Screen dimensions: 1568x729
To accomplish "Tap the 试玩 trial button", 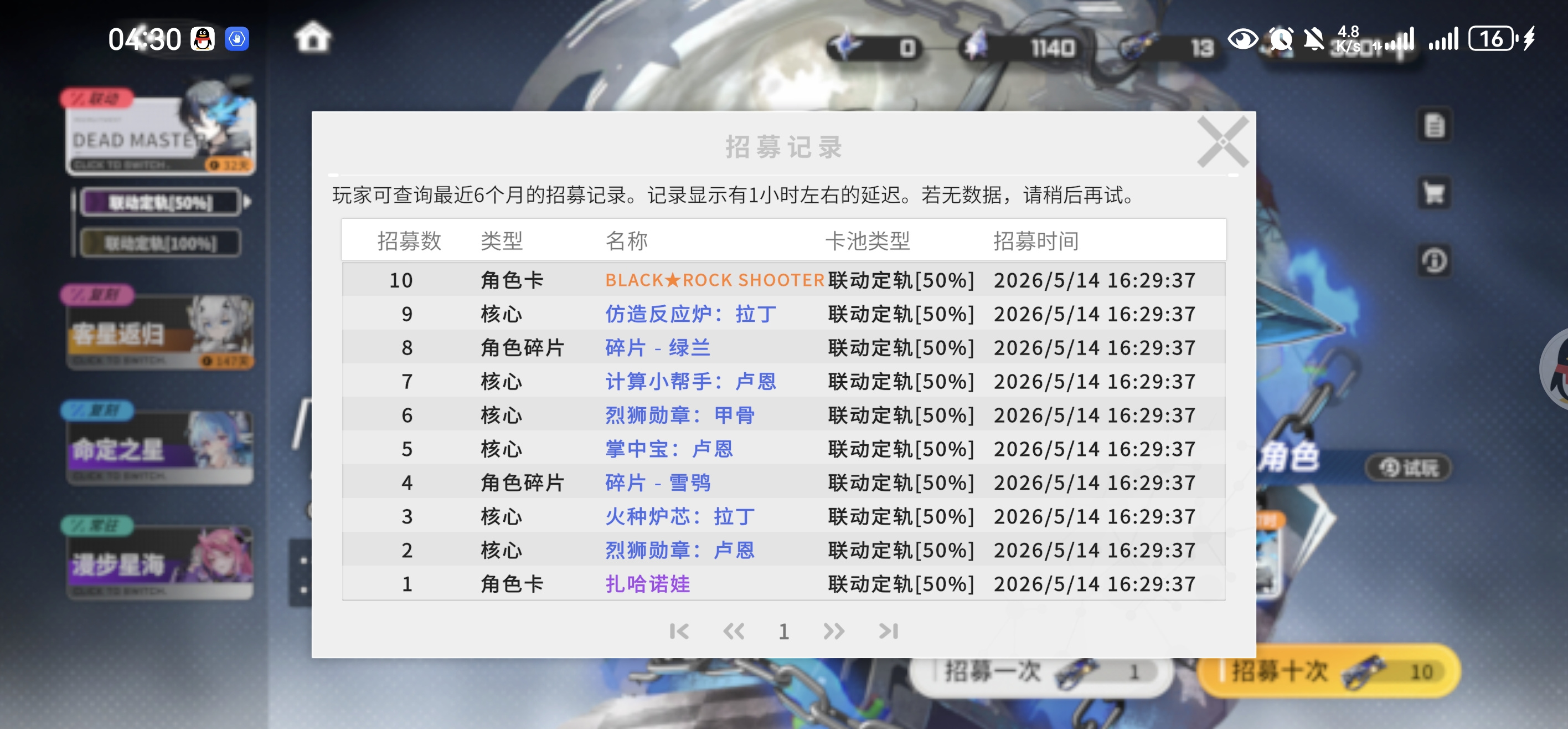I will [x=1408, y=468].
